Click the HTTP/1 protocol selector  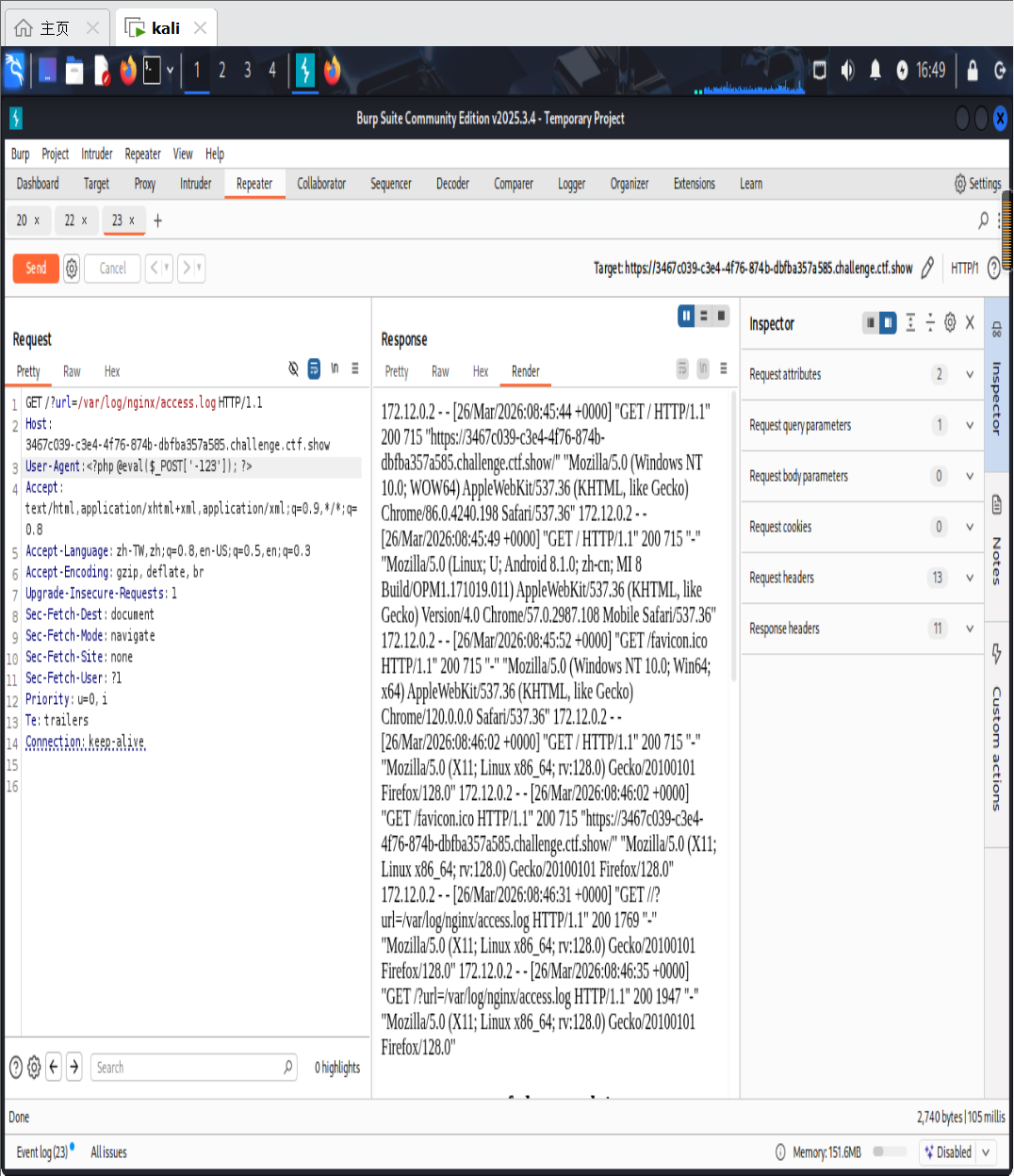964,269
